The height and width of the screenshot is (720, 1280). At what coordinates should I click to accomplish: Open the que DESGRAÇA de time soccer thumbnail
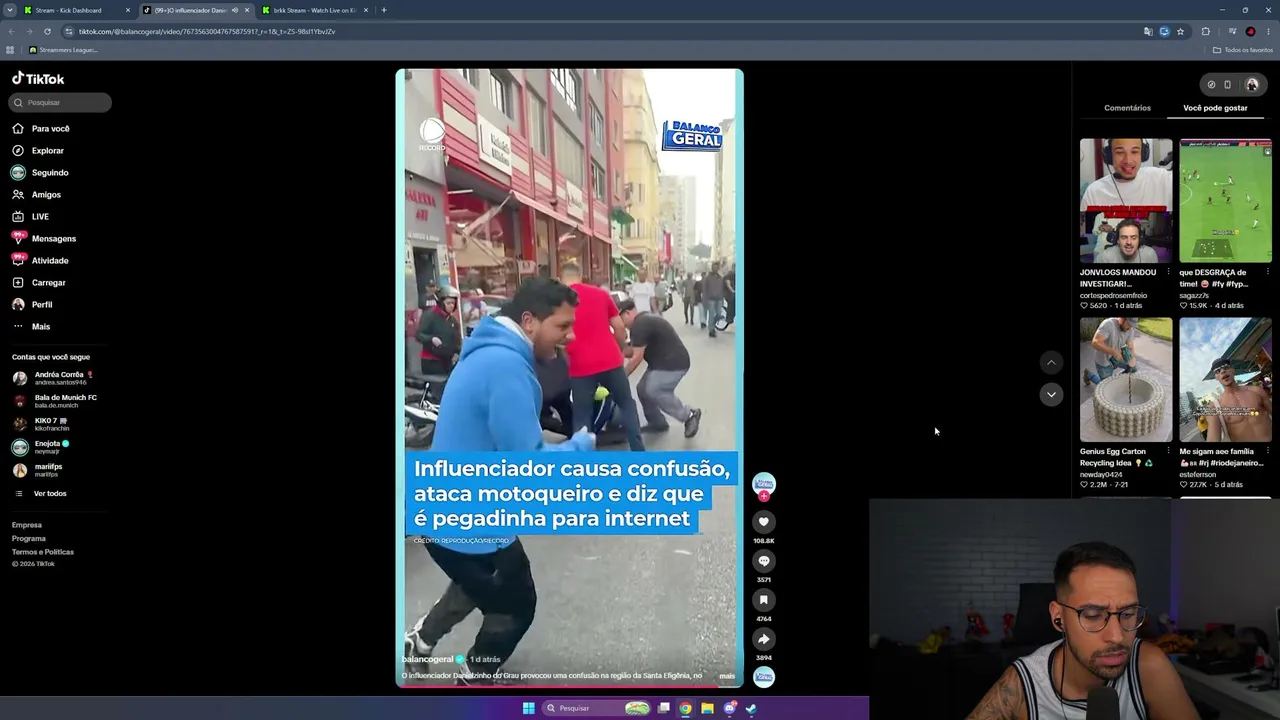[x=1225, y=201]
